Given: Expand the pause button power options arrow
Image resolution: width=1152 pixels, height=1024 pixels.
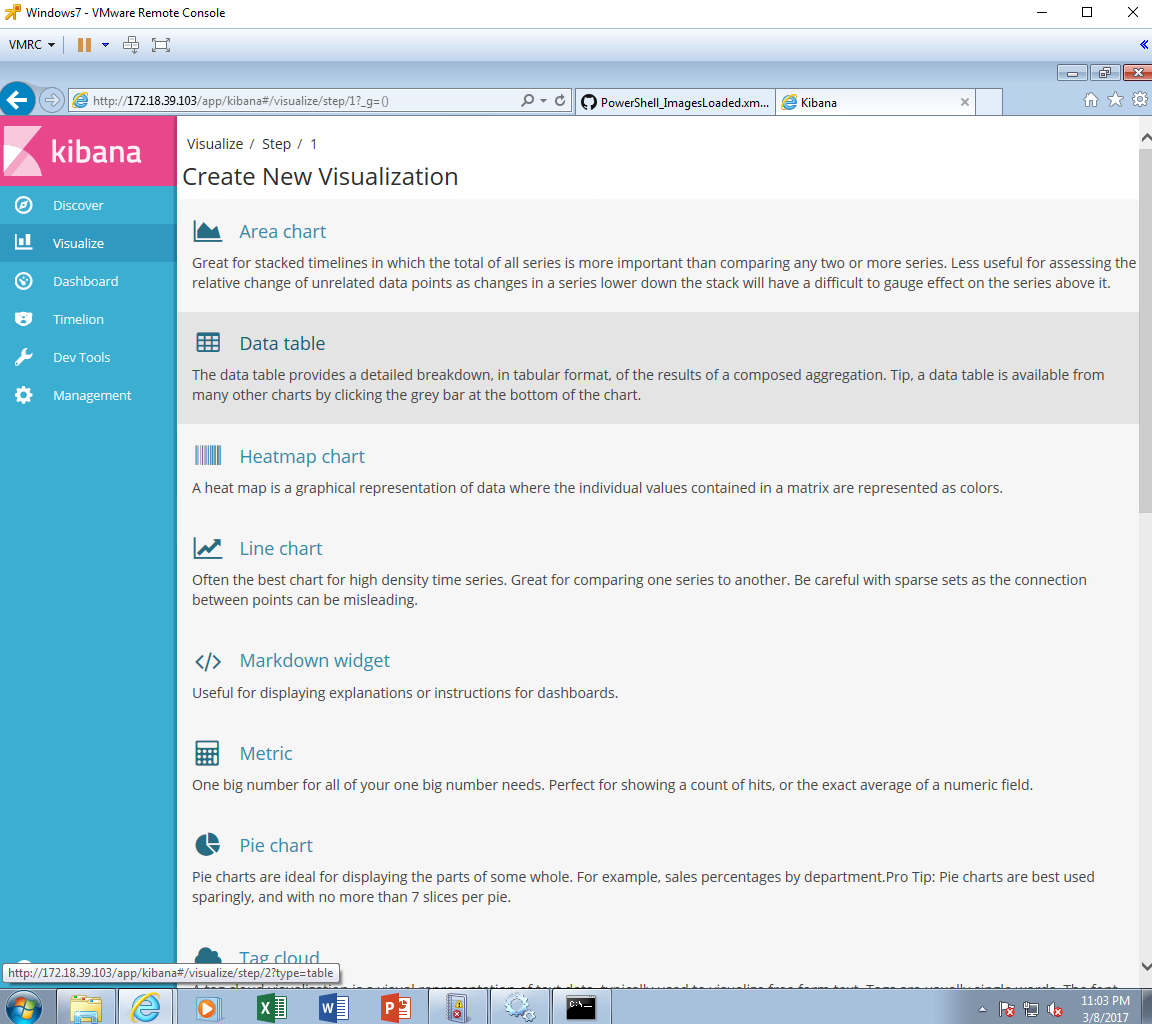Looking at the screenshot, I should pos(105,45).
